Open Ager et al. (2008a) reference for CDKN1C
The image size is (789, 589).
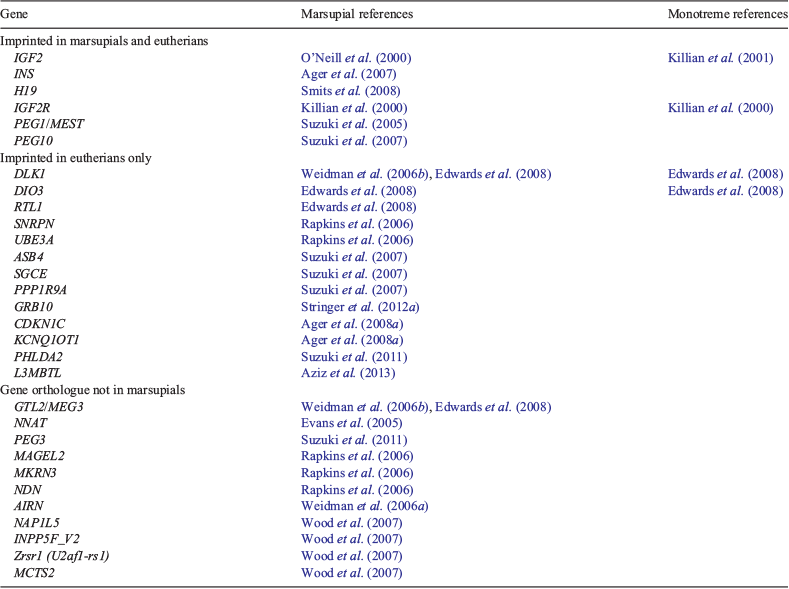(352, 324)
